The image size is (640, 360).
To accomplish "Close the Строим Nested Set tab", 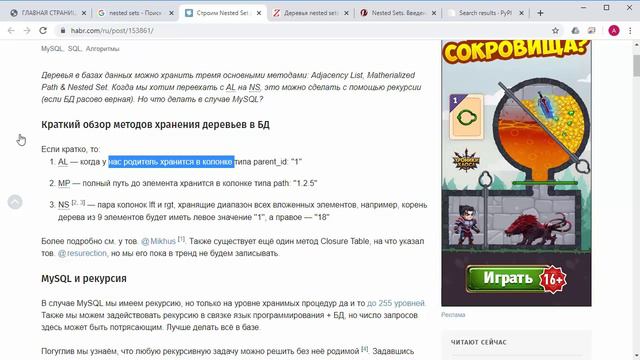I will pyautogui.click(x=259, y=13).
